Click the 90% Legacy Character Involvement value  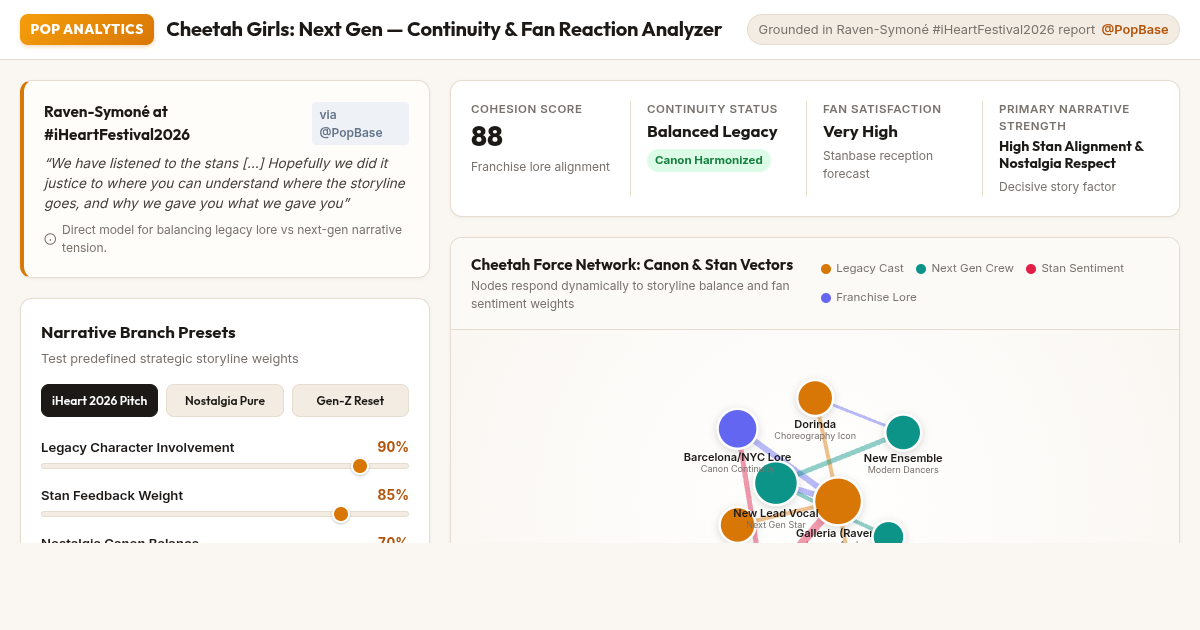[x=393, y=447]
